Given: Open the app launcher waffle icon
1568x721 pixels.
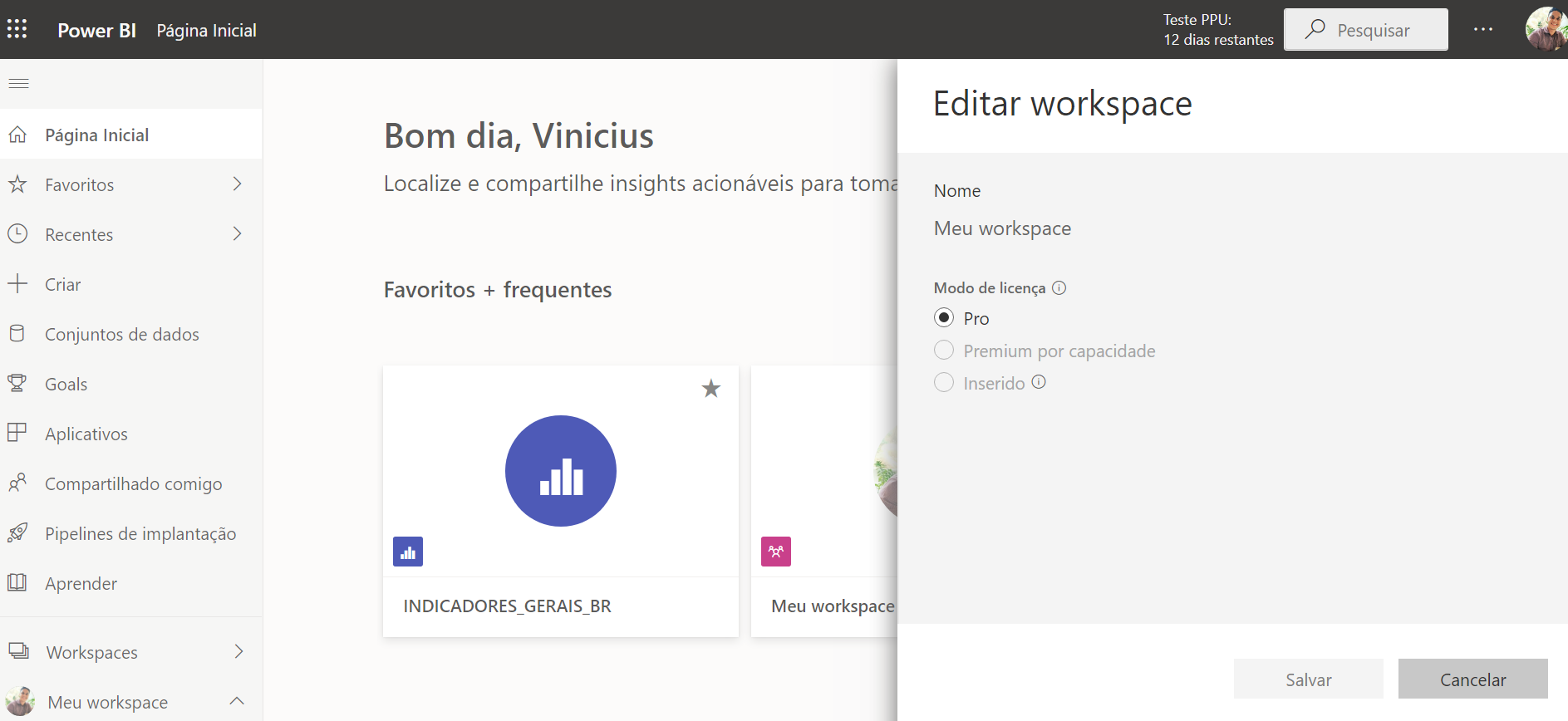Looking at the screenshot, I should tap(17, 29).
